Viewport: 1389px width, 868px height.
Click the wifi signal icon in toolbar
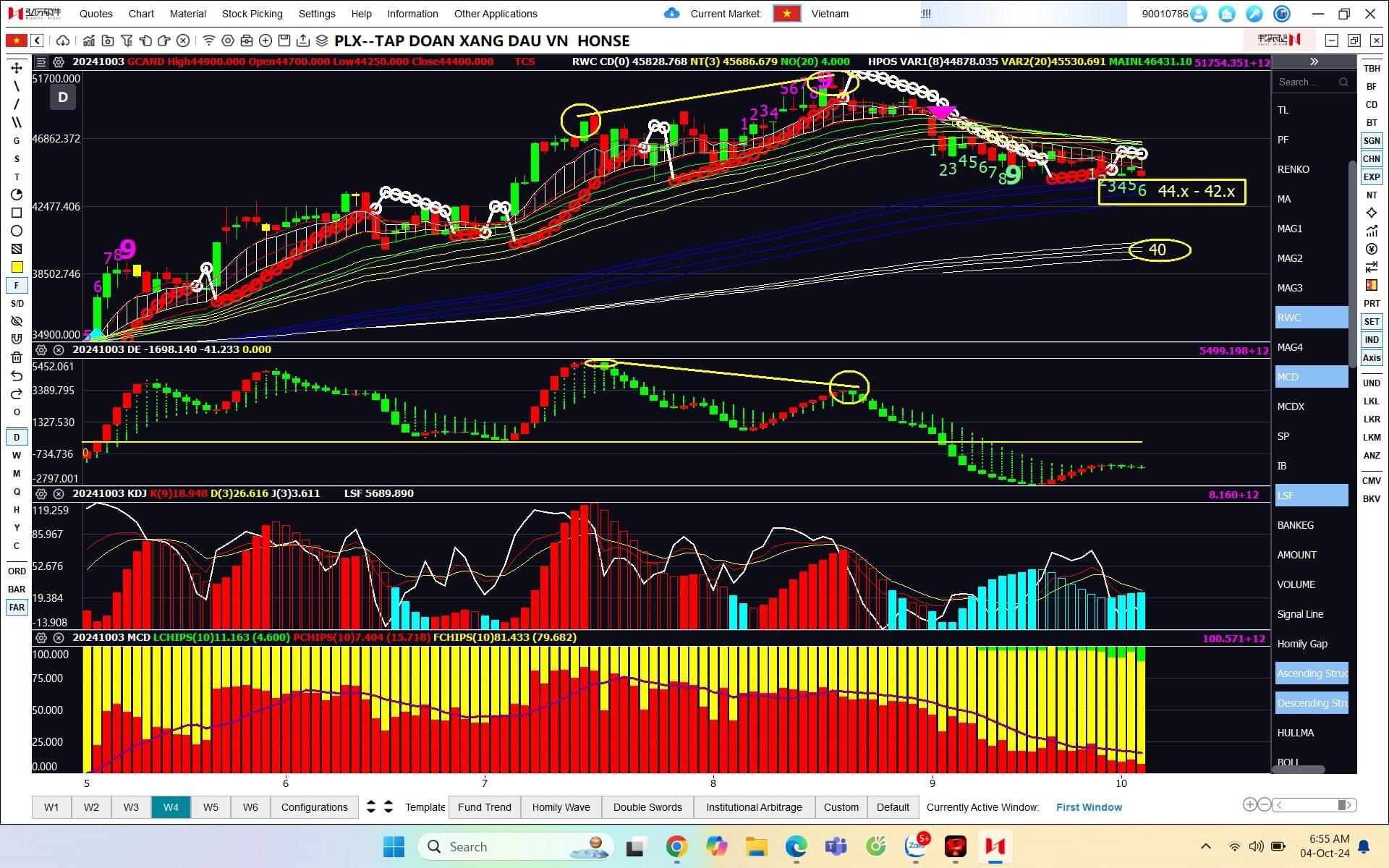pos(208,41)
